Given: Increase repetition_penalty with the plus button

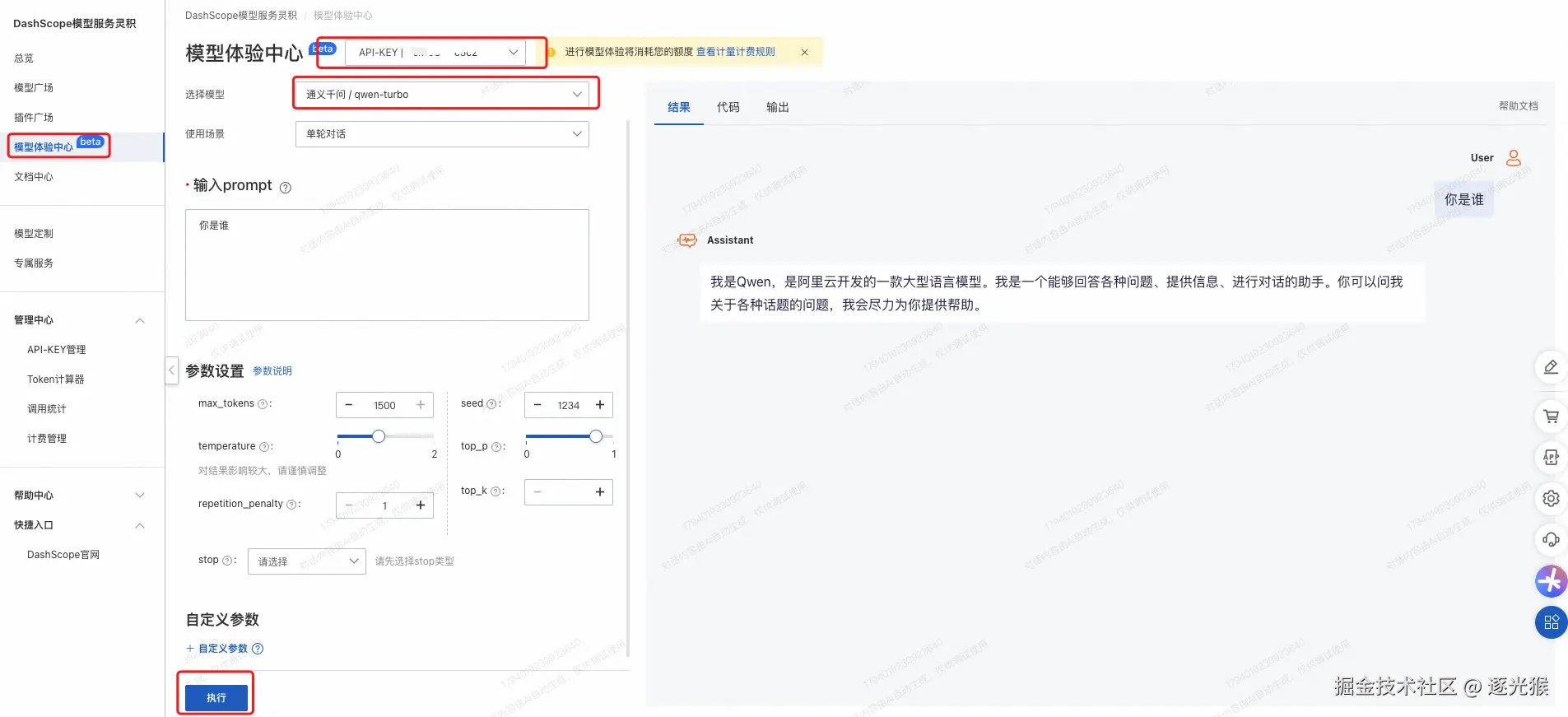Looking at the screenshot, I should pyautogui.click(x=421, y=505).
